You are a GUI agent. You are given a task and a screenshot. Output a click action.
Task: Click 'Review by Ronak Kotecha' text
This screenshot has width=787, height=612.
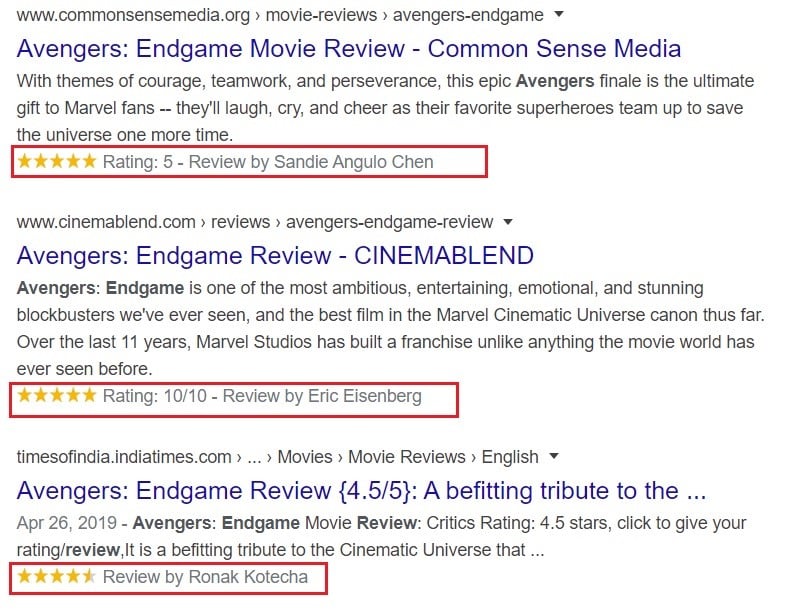[205, 577]
